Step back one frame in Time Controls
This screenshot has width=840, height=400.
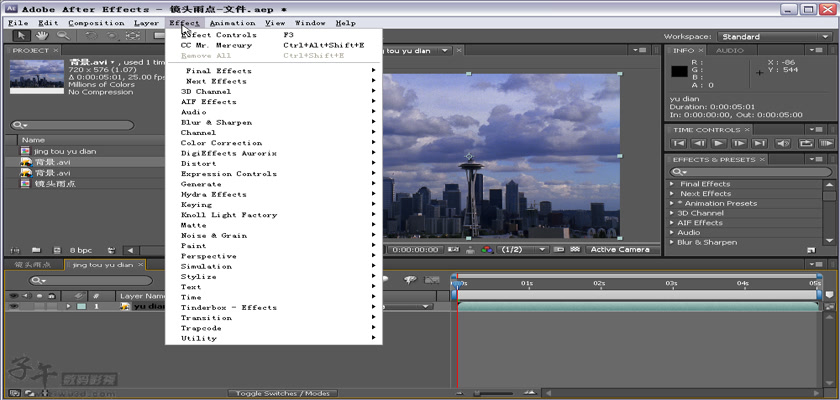pos(698,143)
